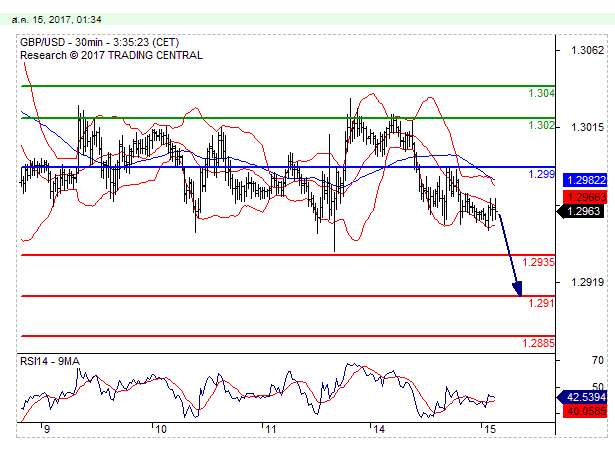
Task: Click the date axis label 15
Action: pyautogui.click(x=490, y=429)
